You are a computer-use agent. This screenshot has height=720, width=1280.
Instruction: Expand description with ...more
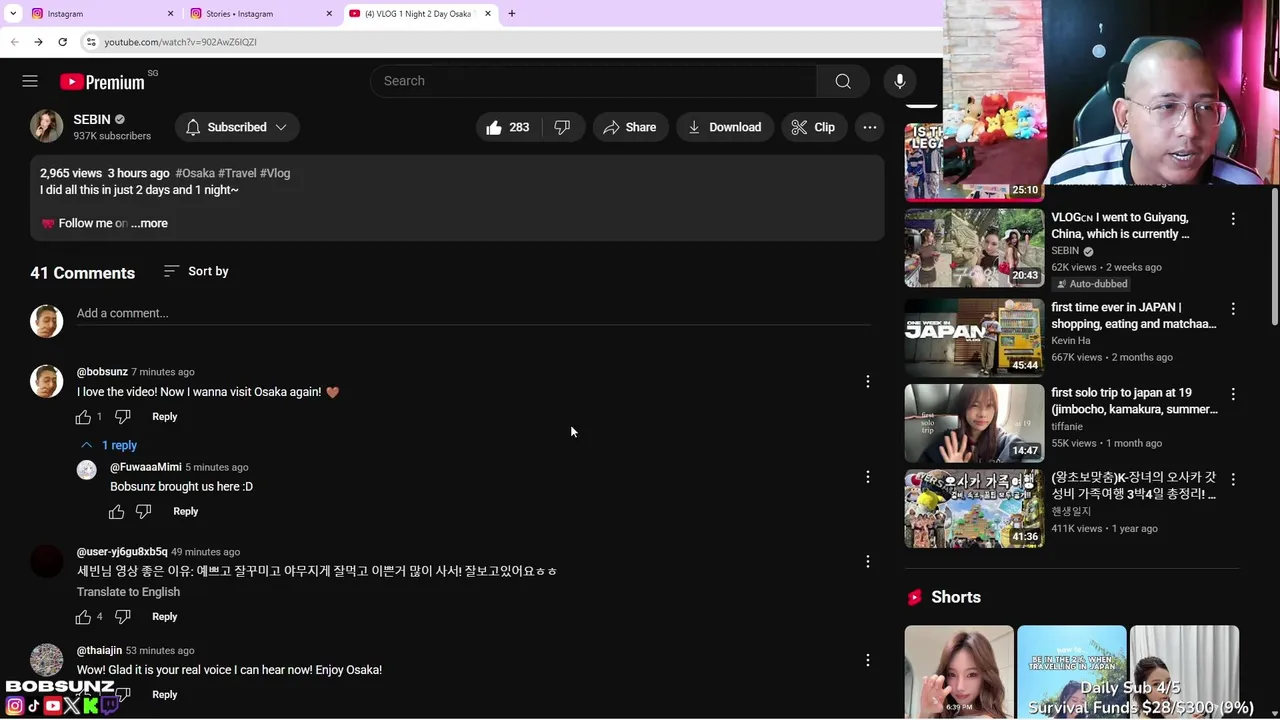point(149,223)
